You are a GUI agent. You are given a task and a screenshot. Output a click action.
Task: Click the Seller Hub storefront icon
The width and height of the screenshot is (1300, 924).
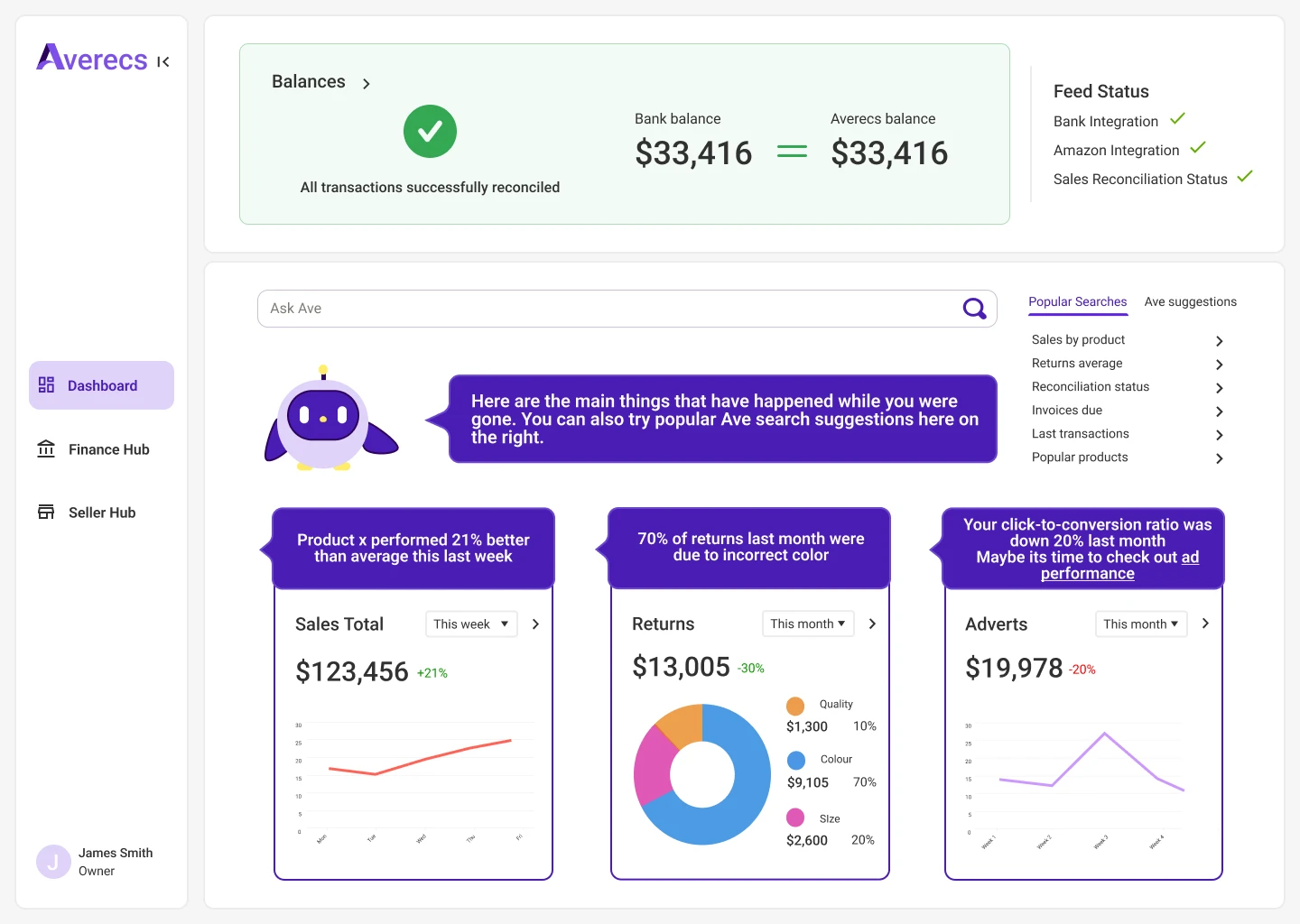tap(46, 512)
